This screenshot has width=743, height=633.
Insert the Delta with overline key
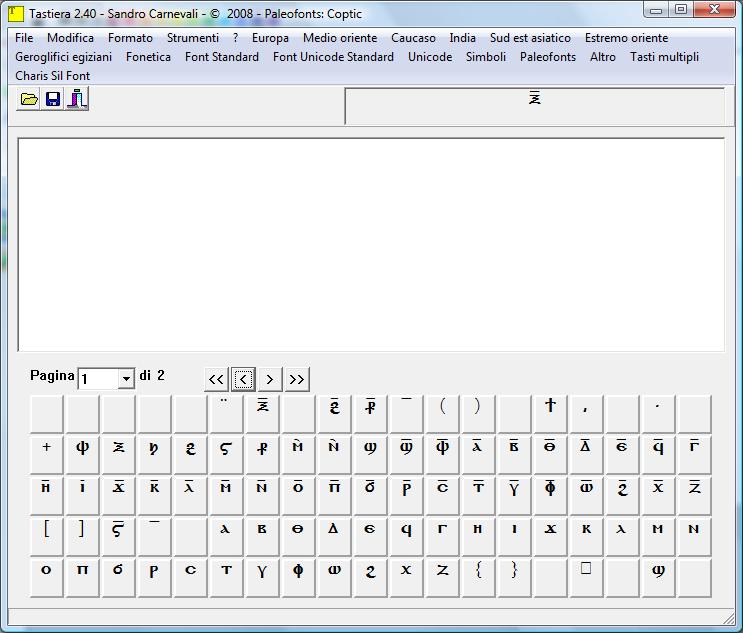(586, 455)
